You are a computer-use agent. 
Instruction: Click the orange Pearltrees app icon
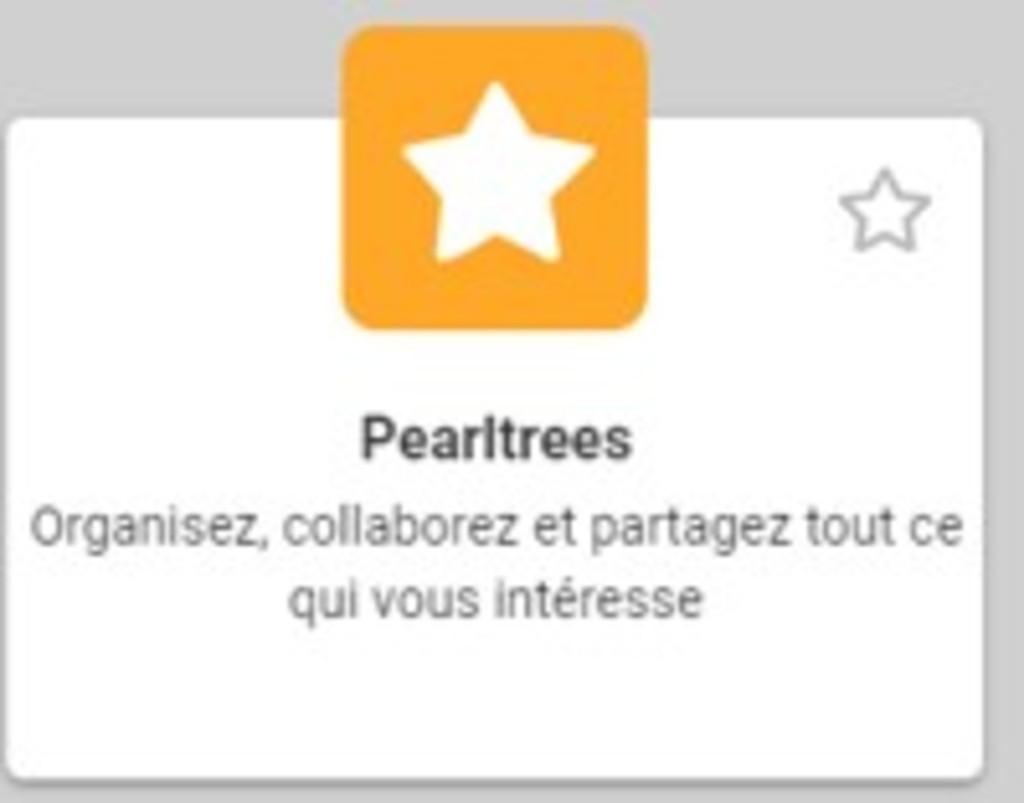496,178
